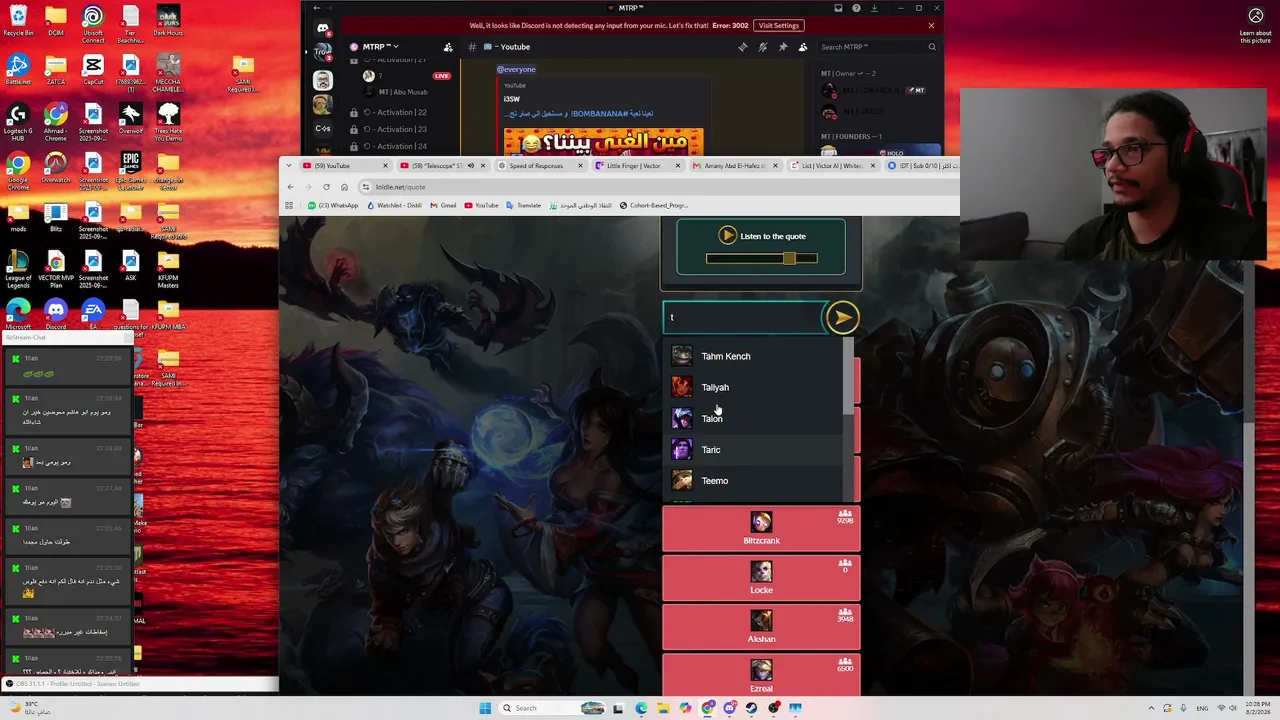Viewport: 1280px width, 720px height.
Task: Open Discord help icon
Action: [856, 8]
